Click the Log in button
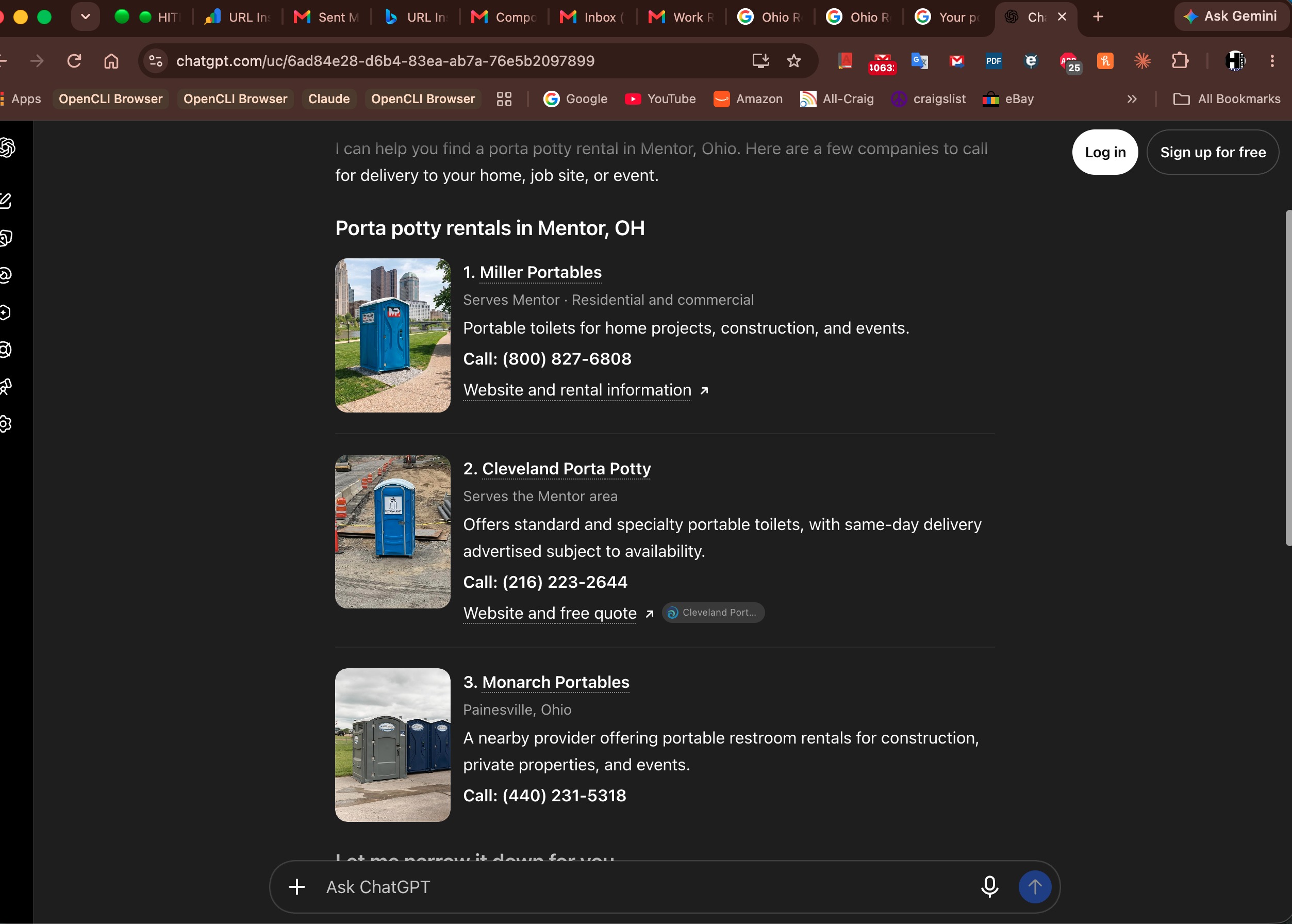 (x=1105, y=152)
